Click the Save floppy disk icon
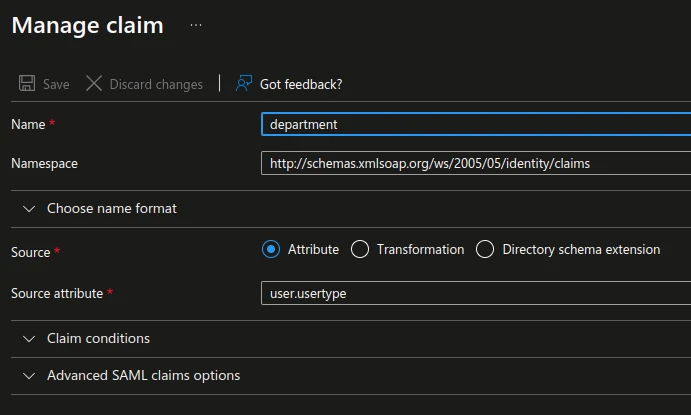The height and width of the screenshot is (415, 691). click(27, 83)
